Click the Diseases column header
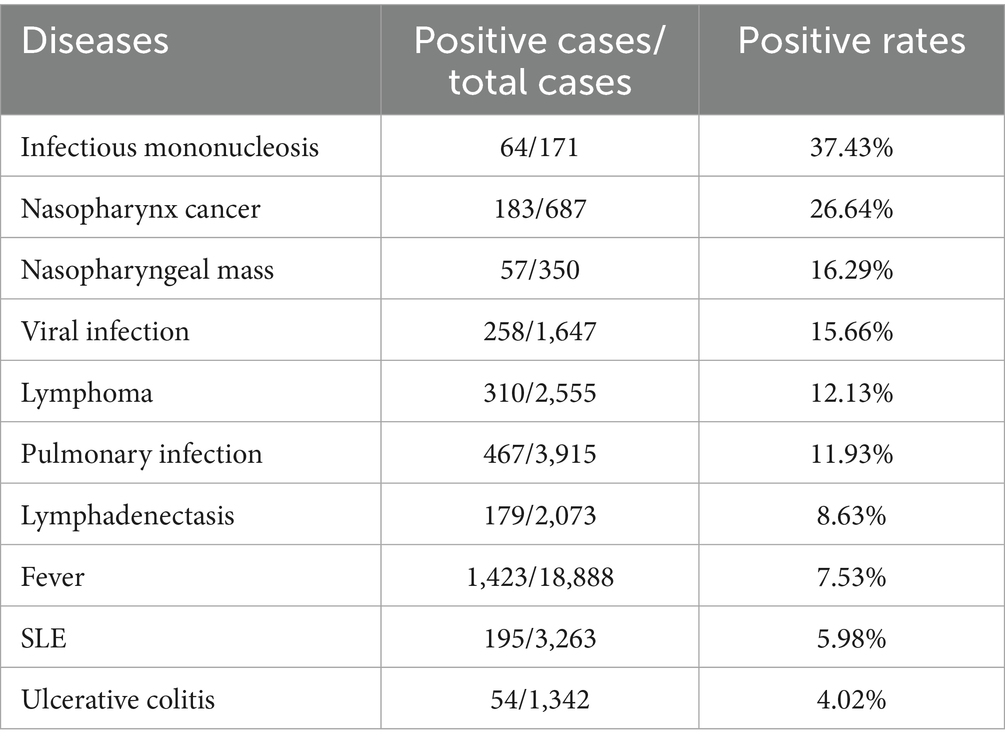Screen dimensions: 1005x747 95,41
